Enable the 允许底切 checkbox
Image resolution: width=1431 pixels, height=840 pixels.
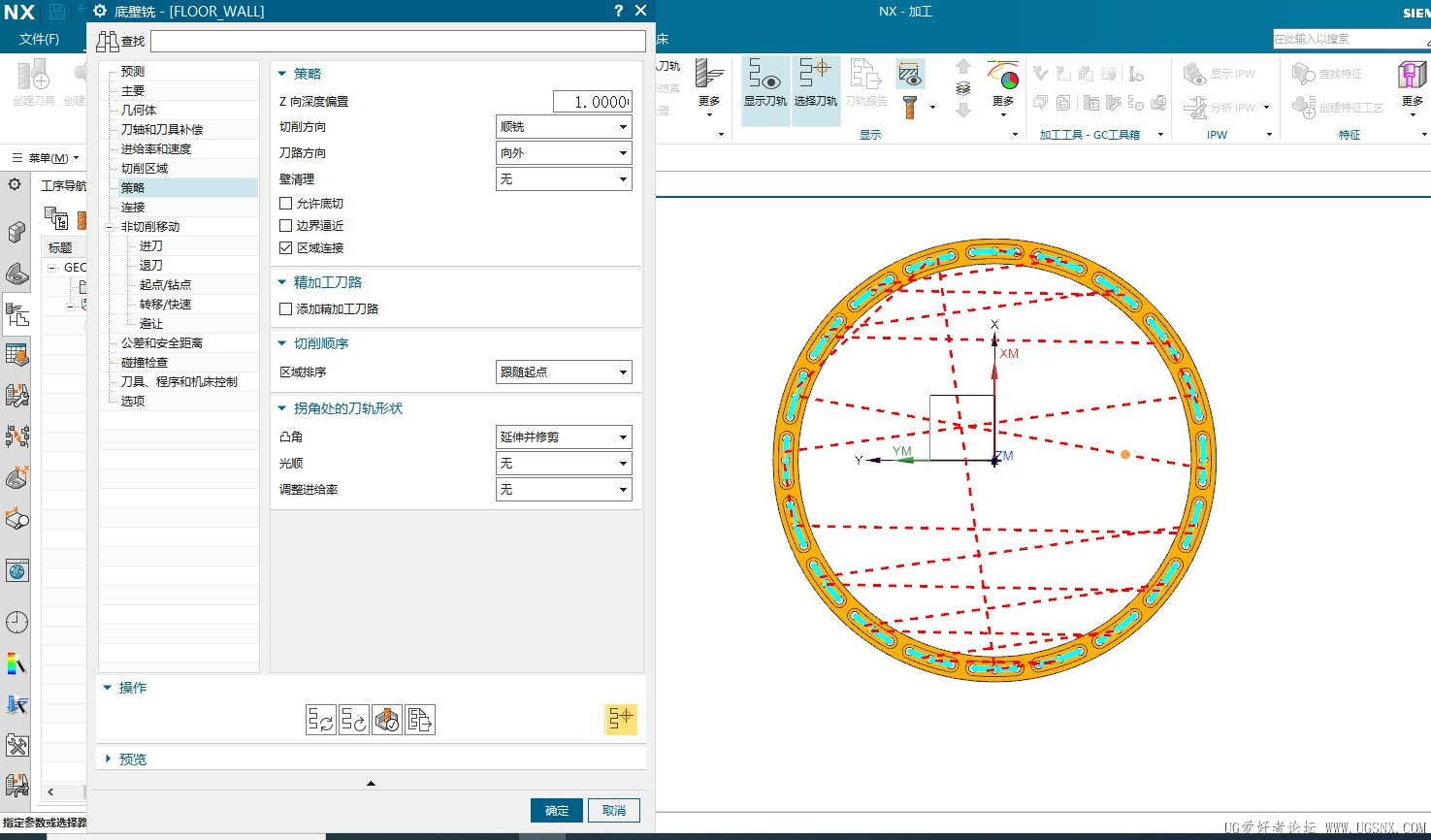286,204
